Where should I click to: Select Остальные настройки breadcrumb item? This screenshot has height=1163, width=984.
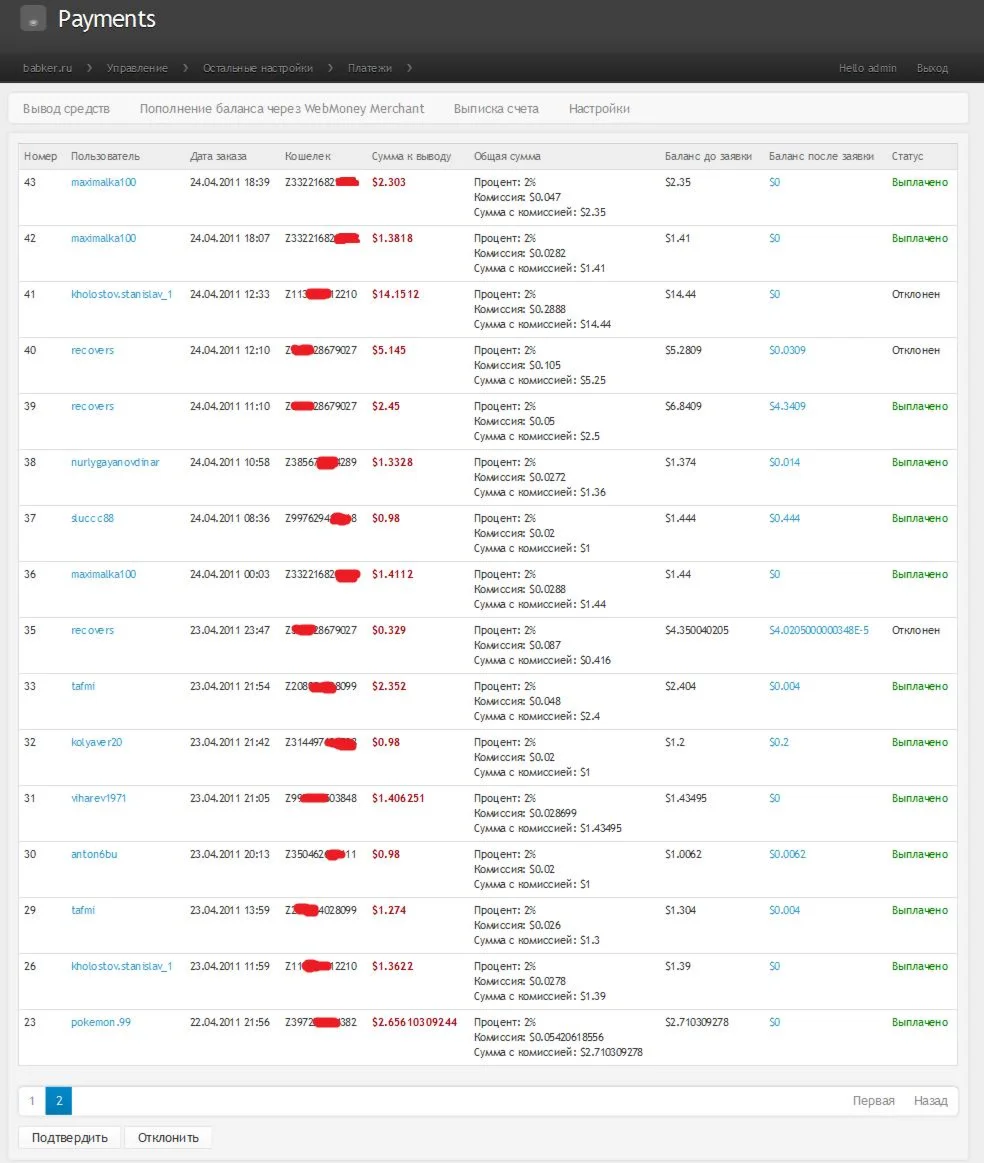click(x=257, y=68)
